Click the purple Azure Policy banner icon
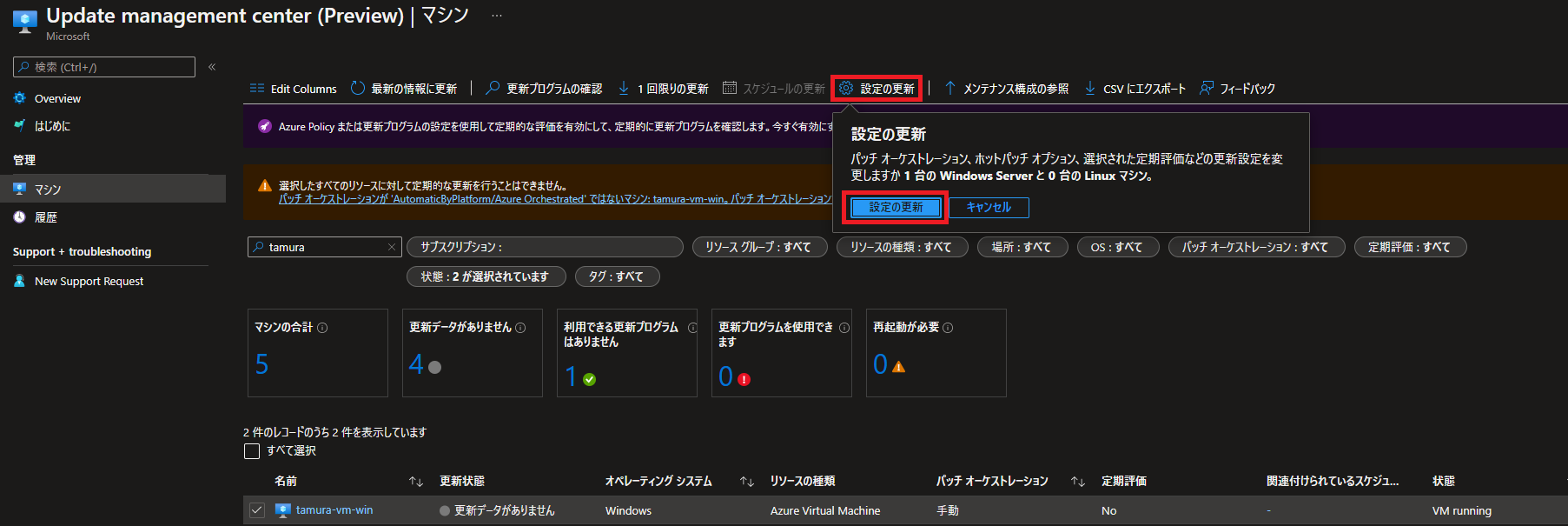1568x526 pixels. (265, 126)
